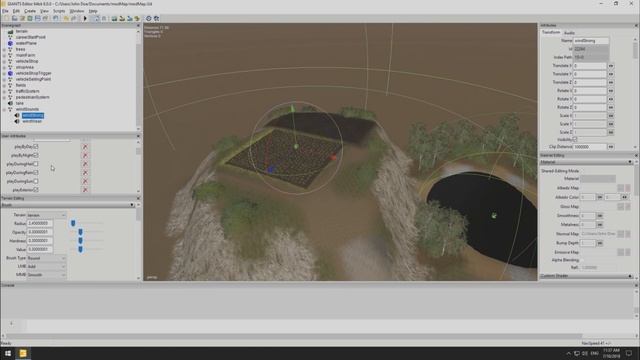This screenshot has height=360, width=640.
Task: Select the pedestrianSystem node
Action: [x=33, y=97]
